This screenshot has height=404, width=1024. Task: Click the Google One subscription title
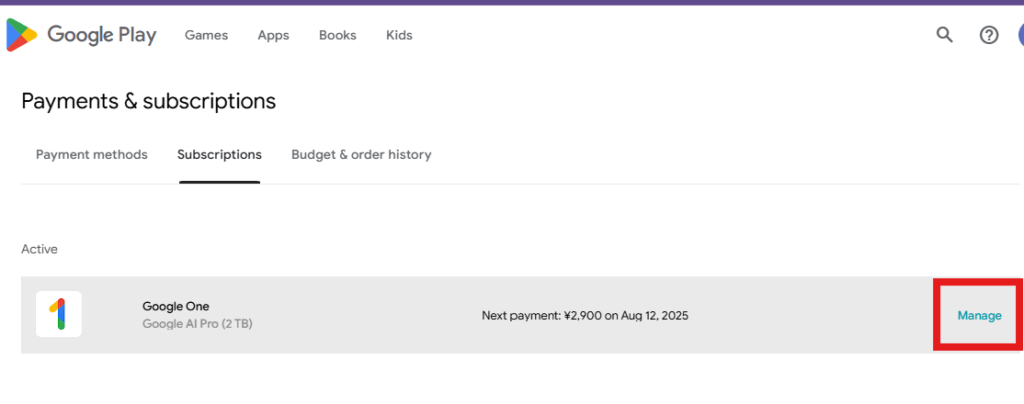click(176, 306)
